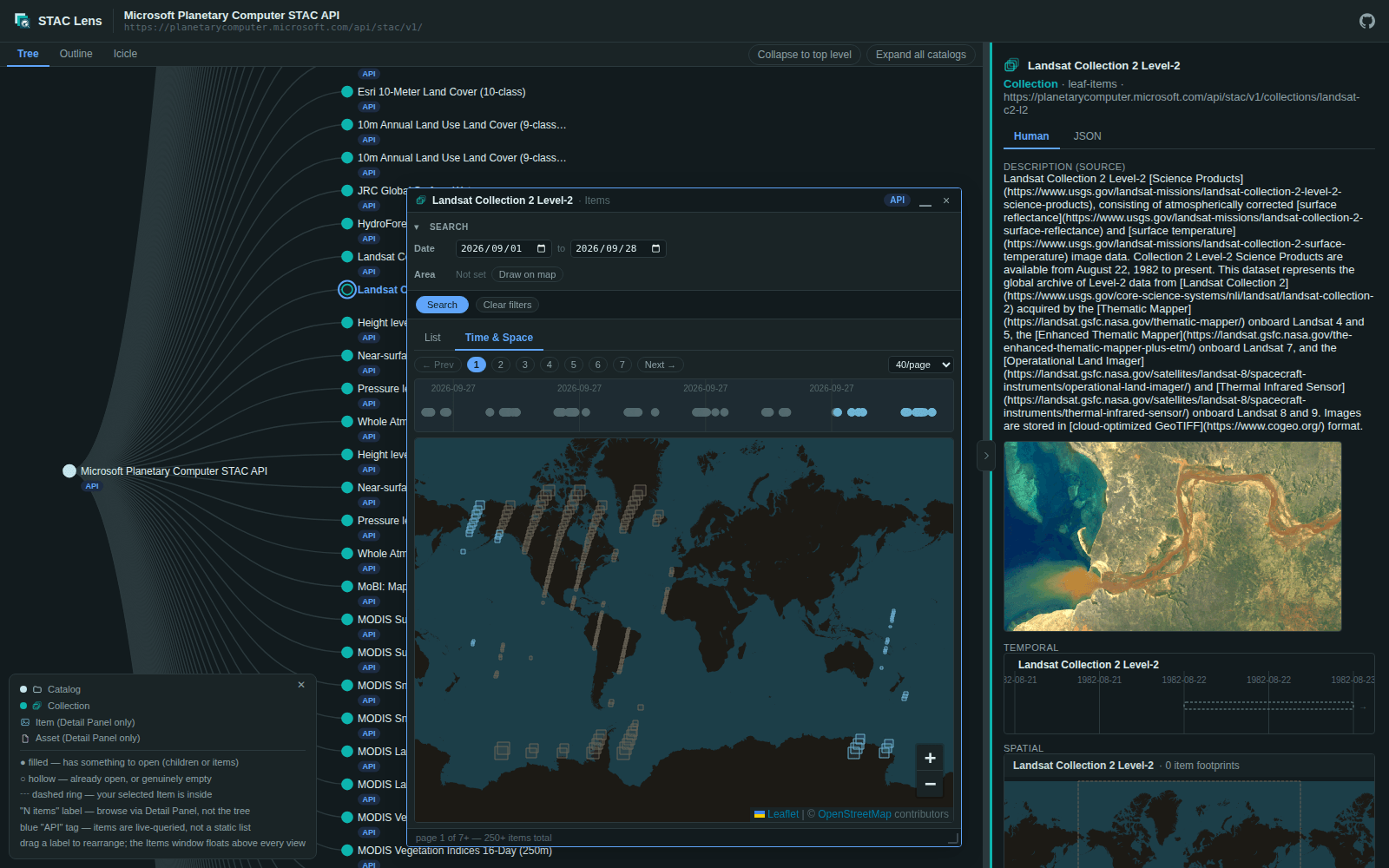Open the GitHub repository icon

point(1367,21)
